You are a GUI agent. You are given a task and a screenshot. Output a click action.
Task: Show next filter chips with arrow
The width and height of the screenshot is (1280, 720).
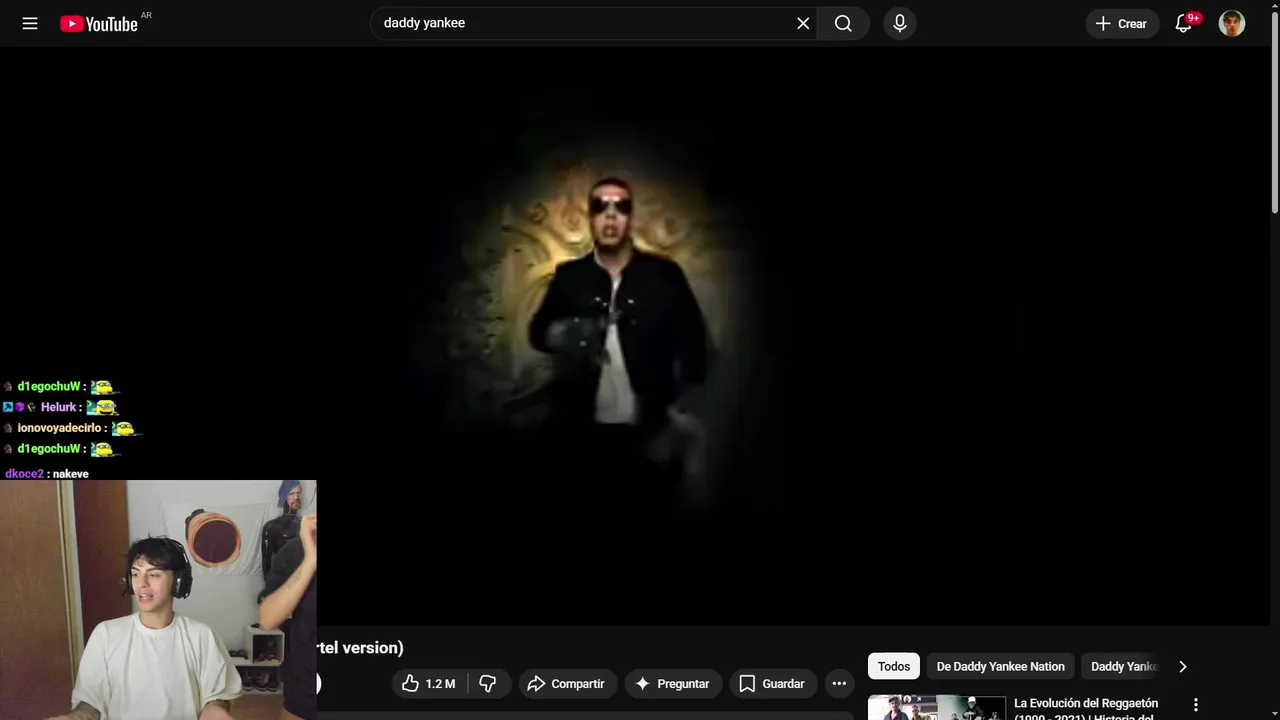click(x=1183, y=666)
